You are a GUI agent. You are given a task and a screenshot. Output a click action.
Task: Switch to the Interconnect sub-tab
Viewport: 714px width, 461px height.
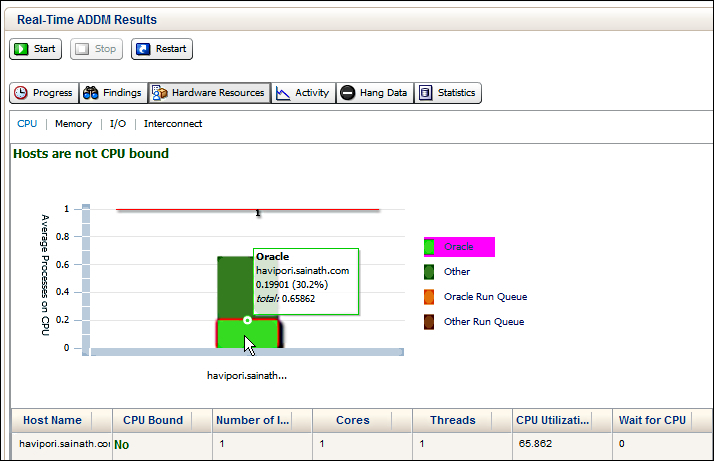tap(173, 124)
